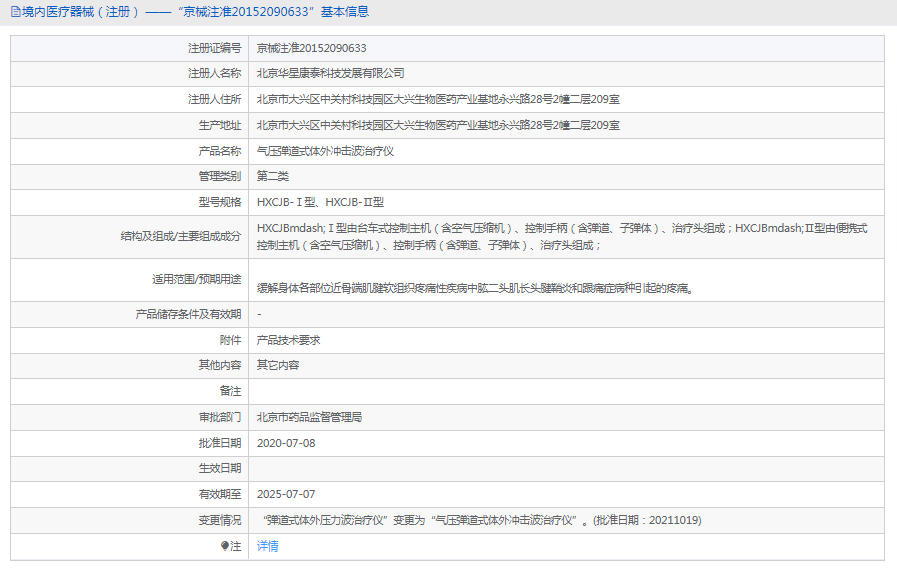The height and width of the screenshot is (569, 897).
Task: Click the 备注 label
Action: point(231,391)
